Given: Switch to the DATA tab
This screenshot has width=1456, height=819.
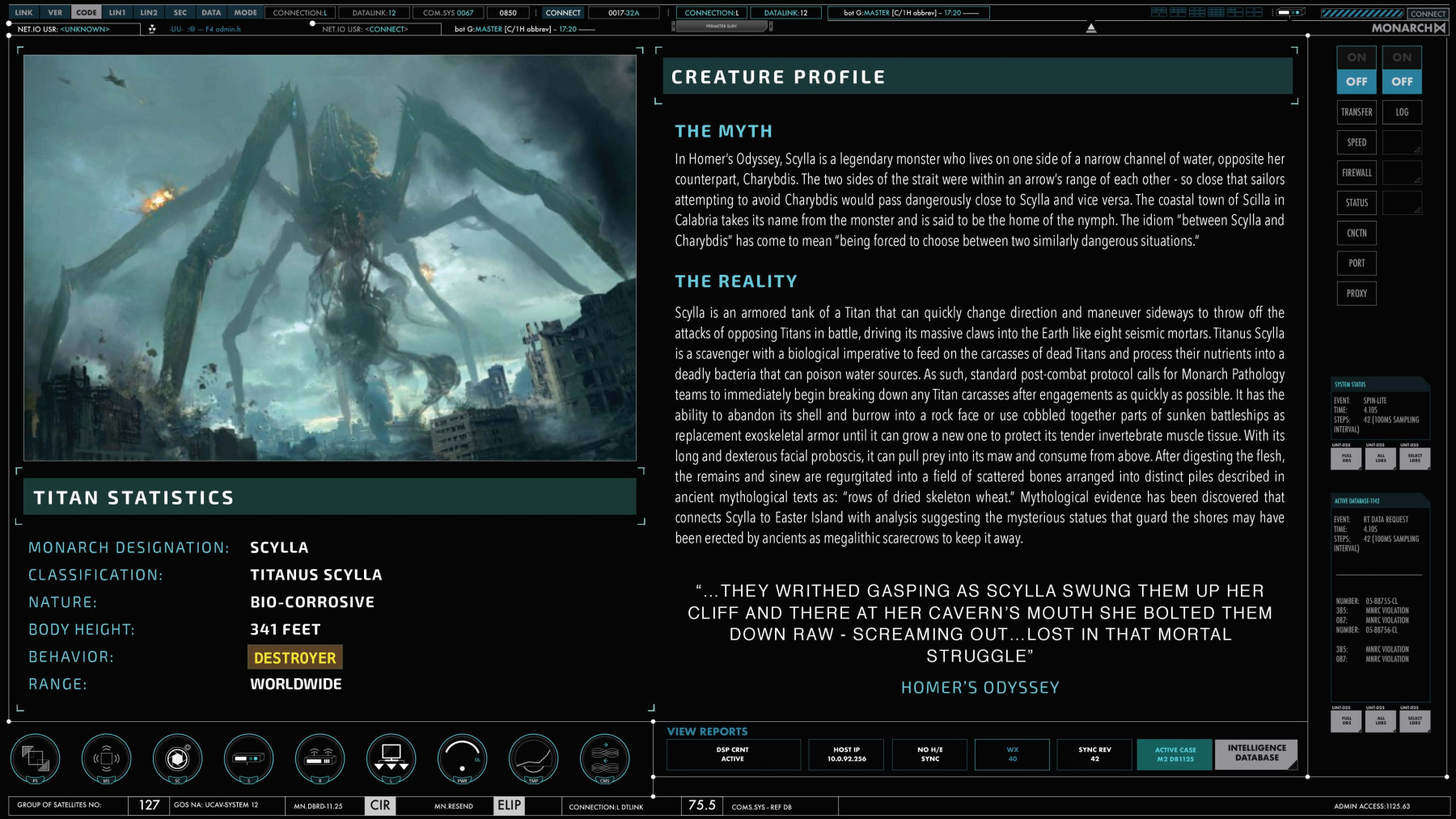Looking at the screenshot, I should (x=211, y=12).
